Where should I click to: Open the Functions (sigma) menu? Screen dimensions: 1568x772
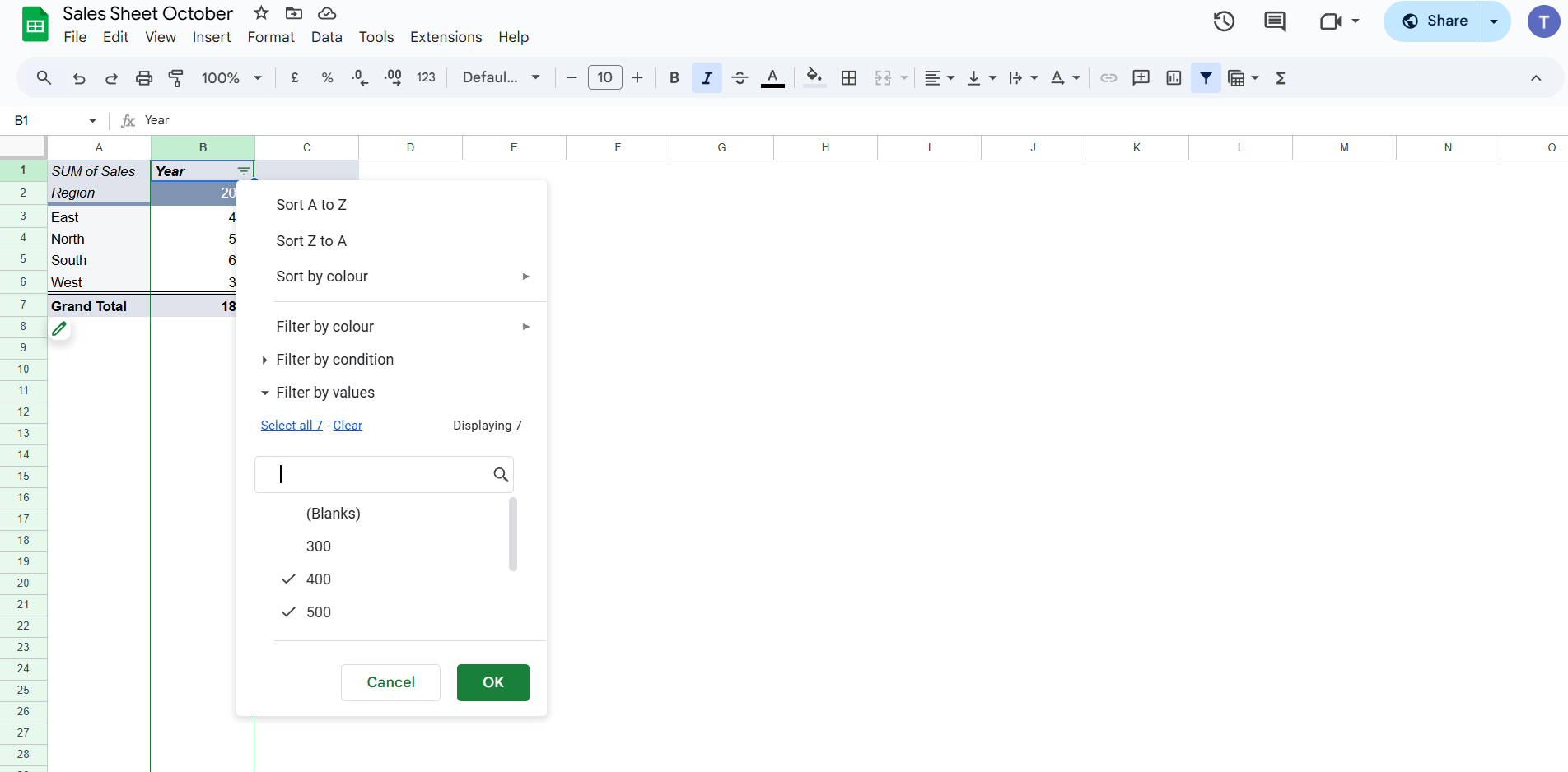click(1281, 77)
